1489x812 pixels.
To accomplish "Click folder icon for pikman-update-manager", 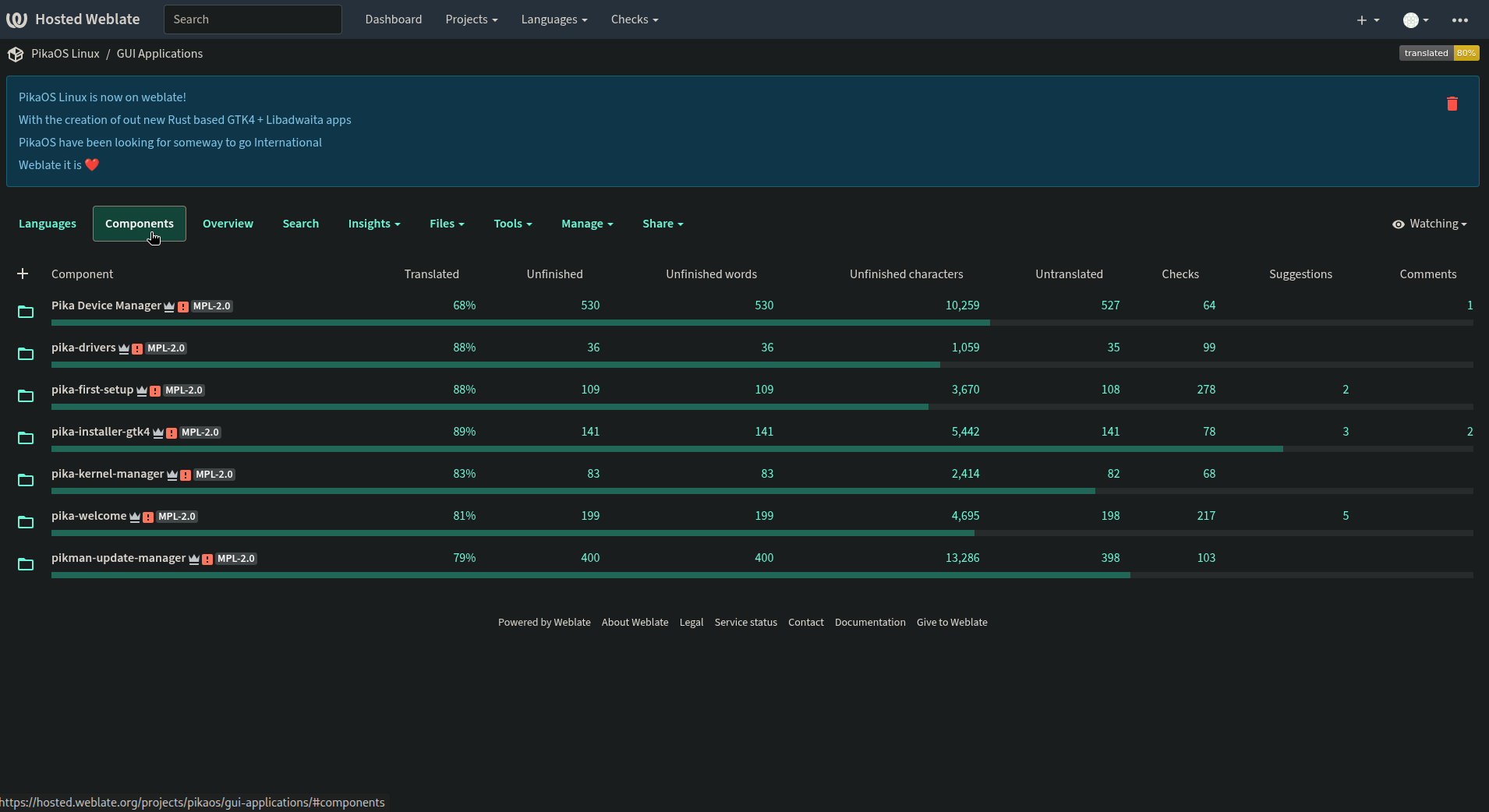I will [26, 564].
